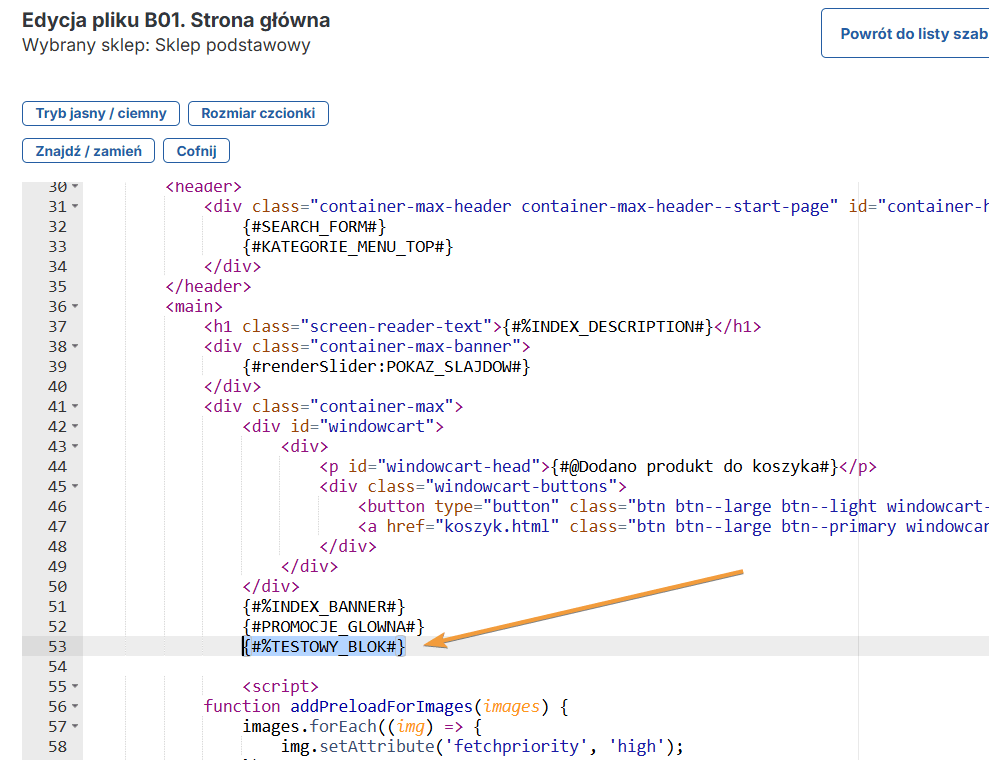Collapse the div fold arrow at line 31
The image size is (989, 760).
click(x=75, y=207)
